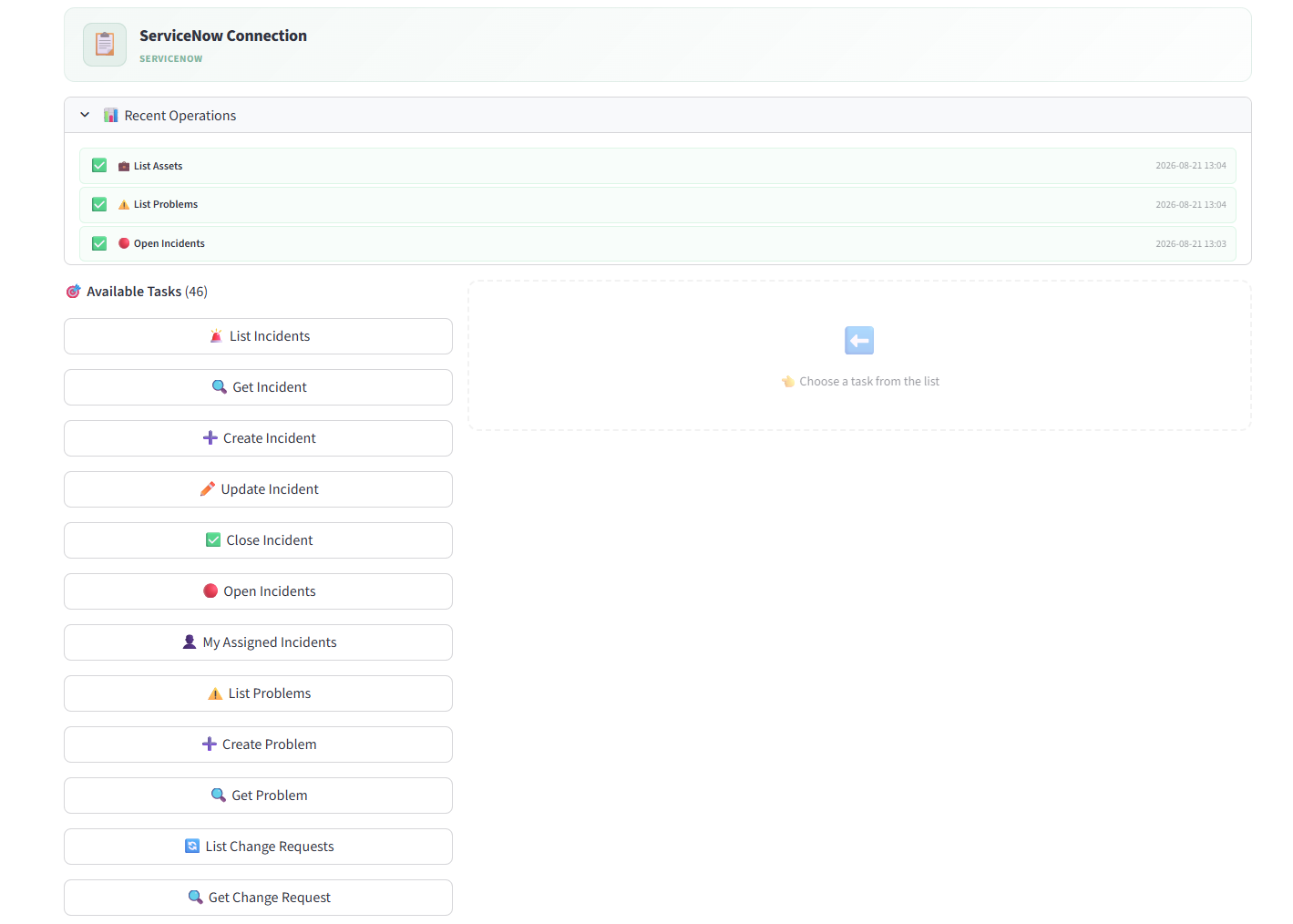1293x924 pixels.
Task: Select the List Problems task button
Action: pyautogui.click(x=258, y=693)
